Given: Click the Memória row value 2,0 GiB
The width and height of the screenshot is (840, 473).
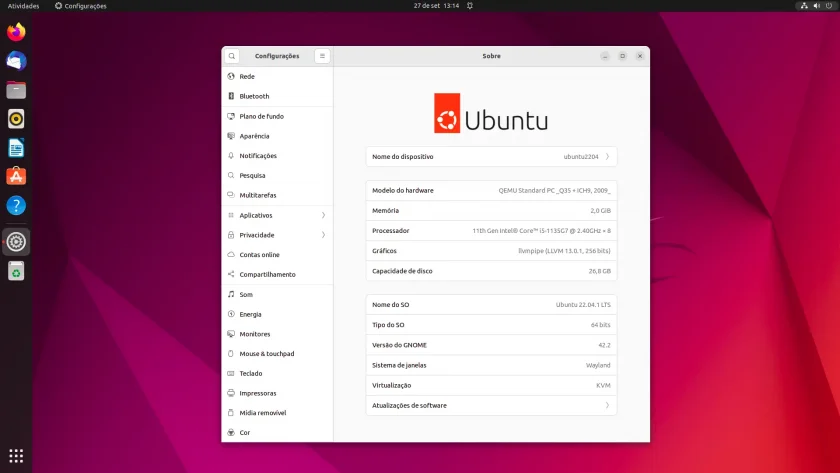Looking at the screenshot, I should (x=600, y=211).
